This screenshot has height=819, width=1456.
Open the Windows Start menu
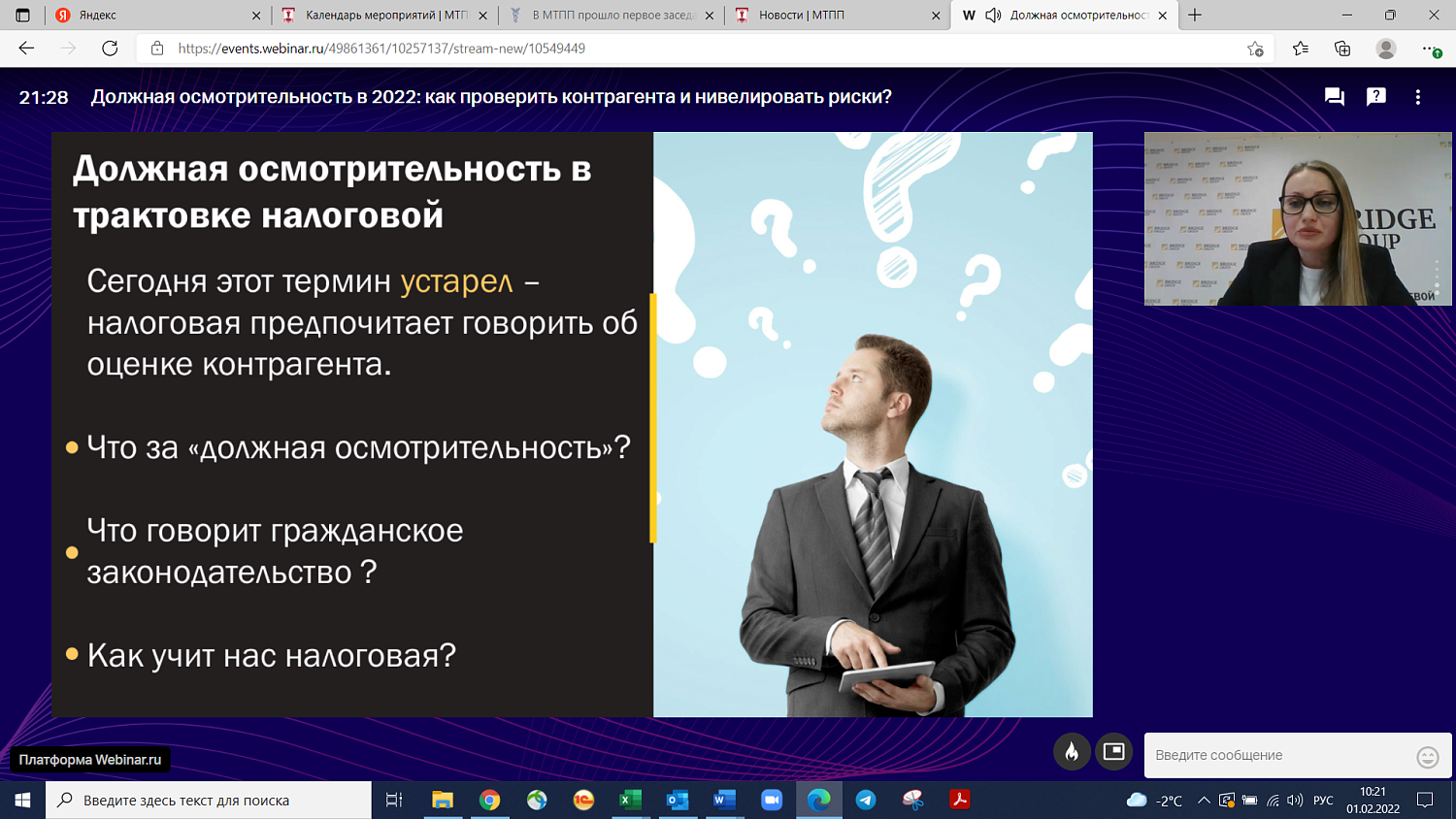[22, 801]
